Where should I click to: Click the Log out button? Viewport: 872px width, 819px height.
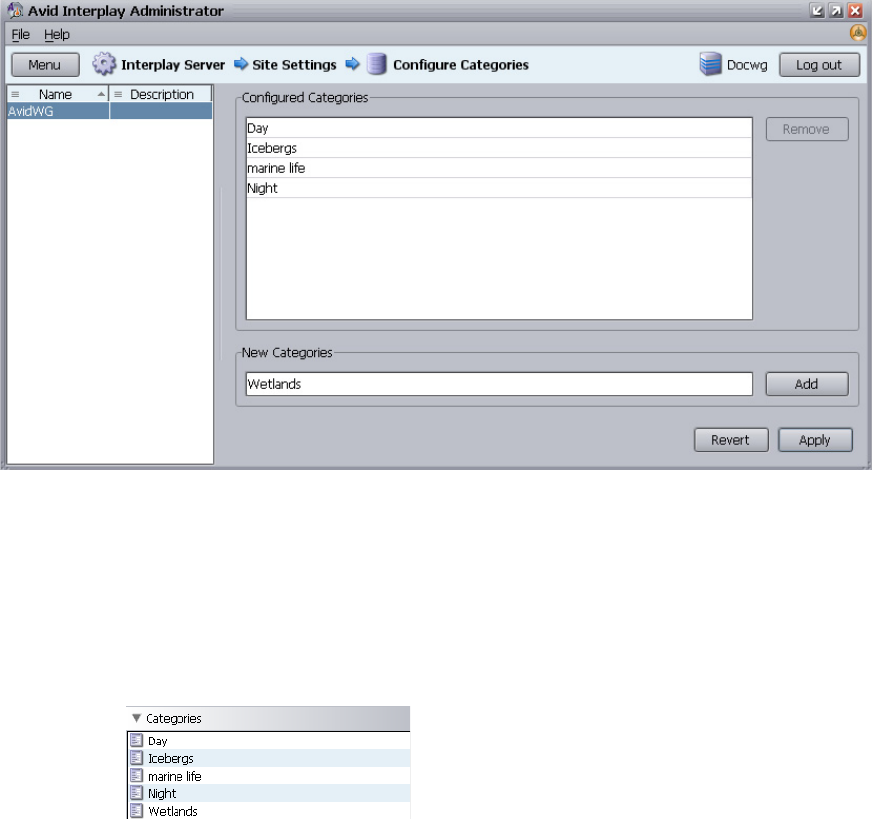point(819,65)
